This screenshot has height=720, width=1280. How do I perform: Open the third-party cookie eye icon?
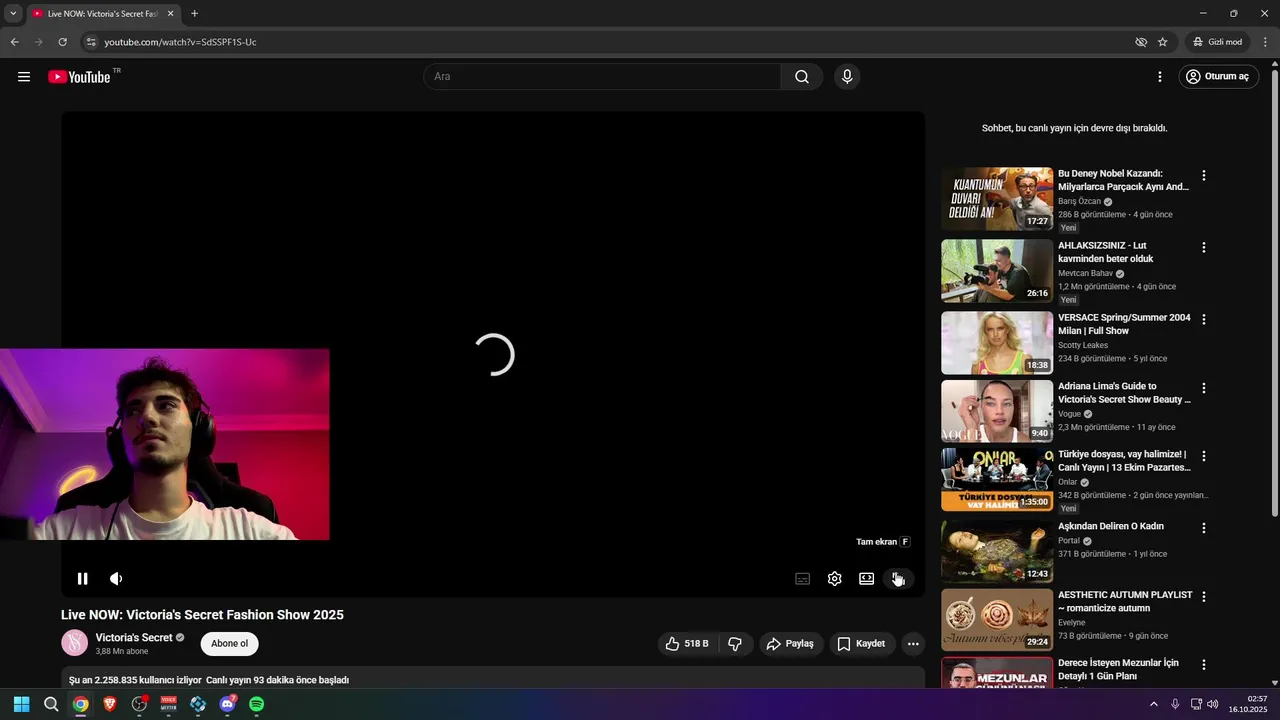1141,42
